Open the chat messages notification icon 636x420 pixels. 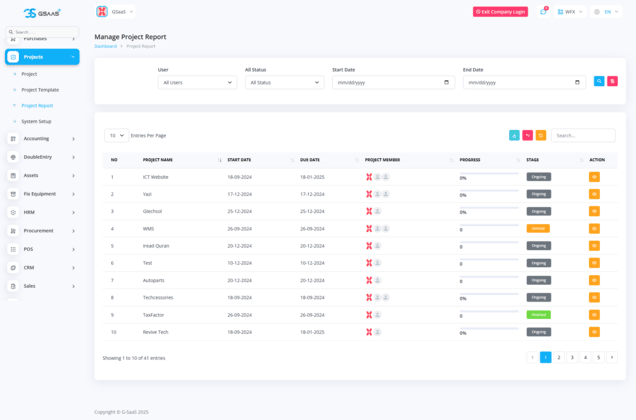543,12
